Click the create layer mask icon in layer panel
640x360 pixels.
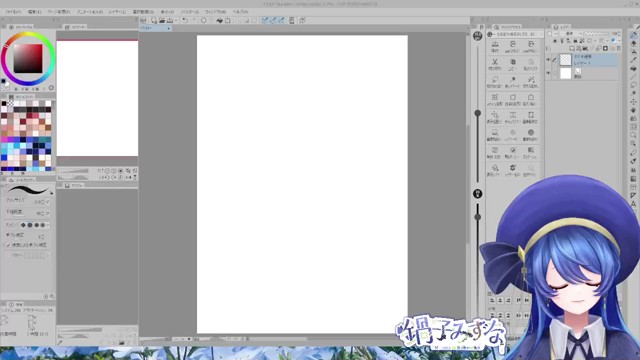click(605, 49)
